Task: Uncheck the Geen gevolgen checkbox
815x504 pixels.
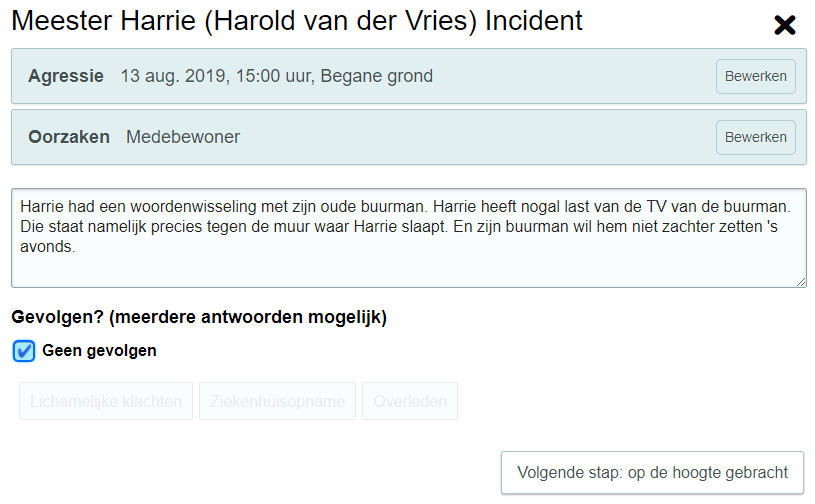Action: coord(25,351)
